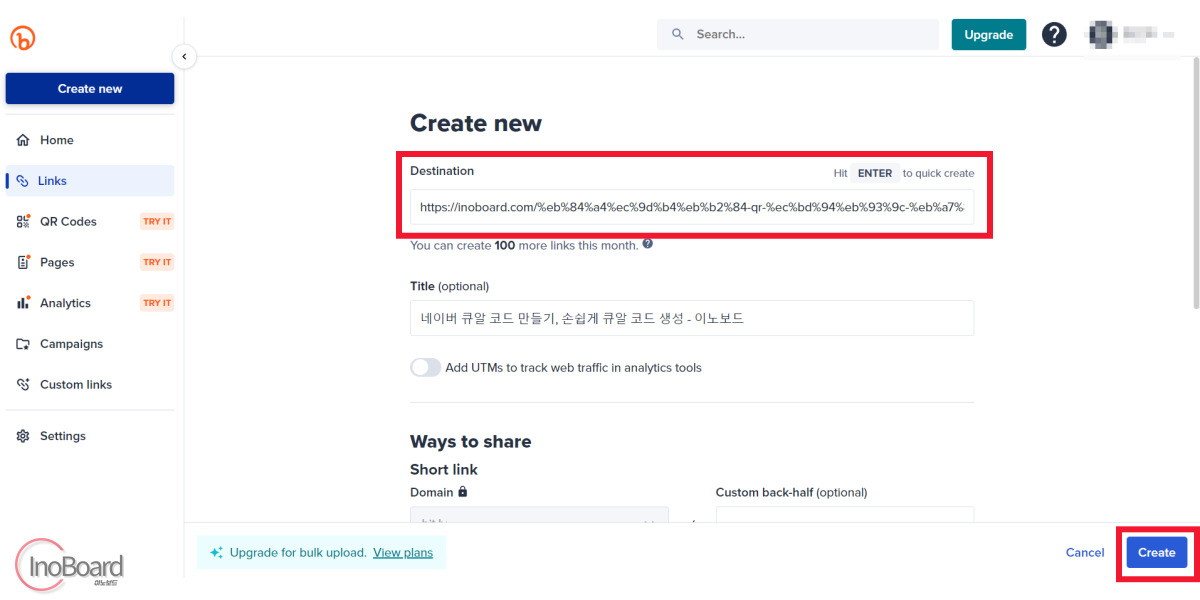Screen dimensions: 1200x600
Task: Open the QR Codes menu item
Action: click(x=90, y=222)
